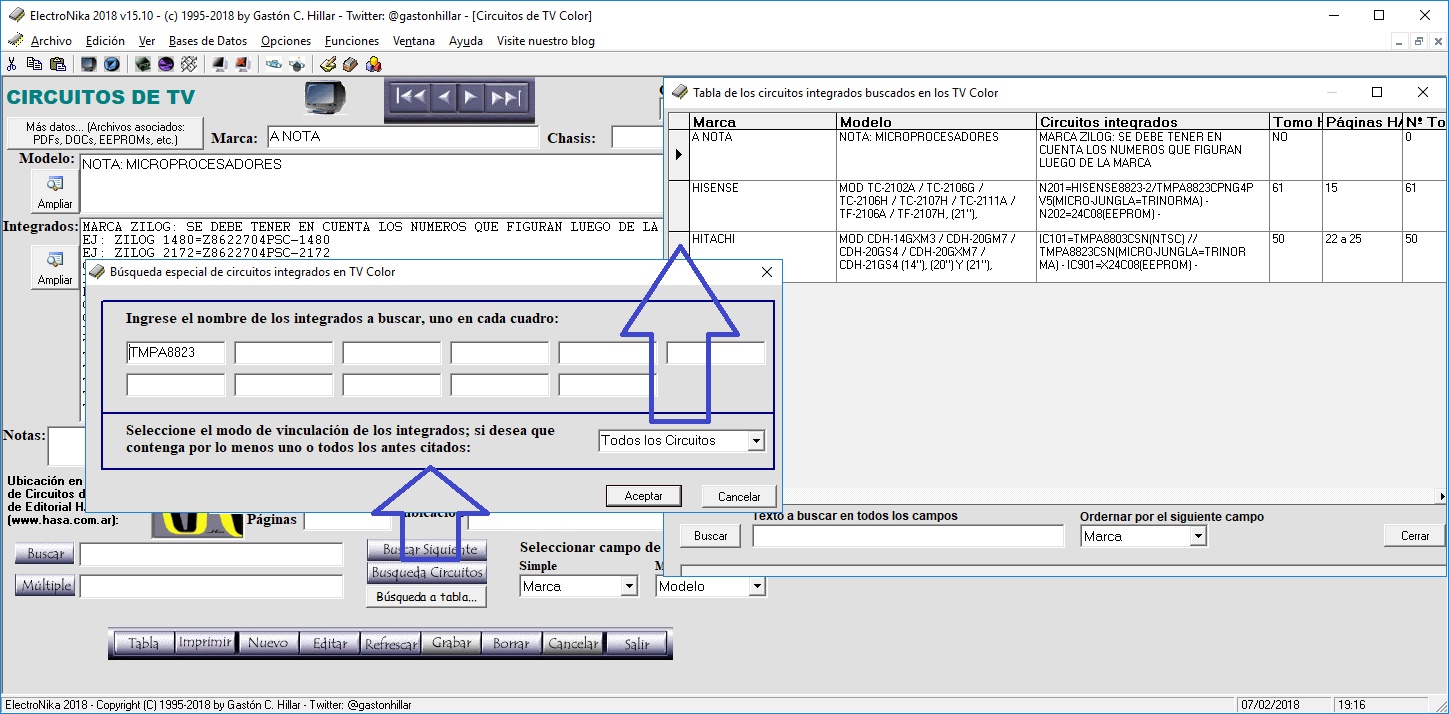Click the grey monitor toolbar icon

pyautogui.click(x=219, y=64)
